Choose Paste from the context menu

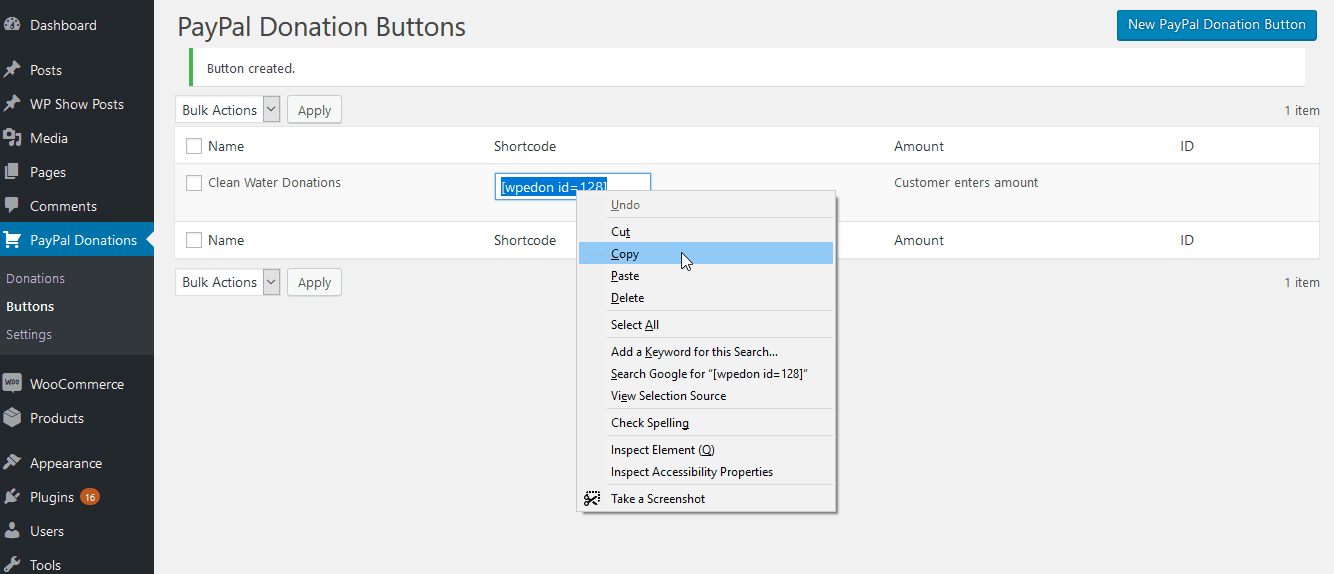[706, 276]
